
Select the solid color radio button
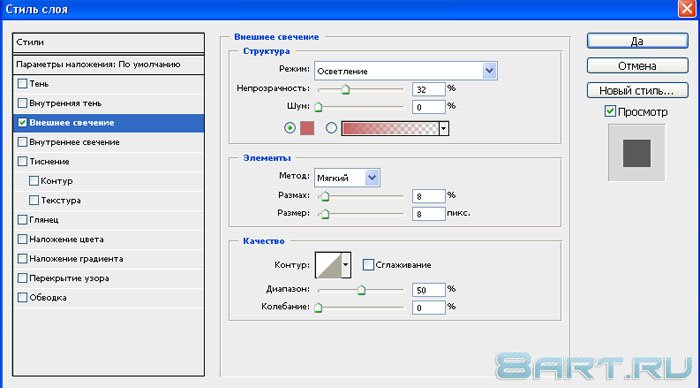[x=290, y=128]
